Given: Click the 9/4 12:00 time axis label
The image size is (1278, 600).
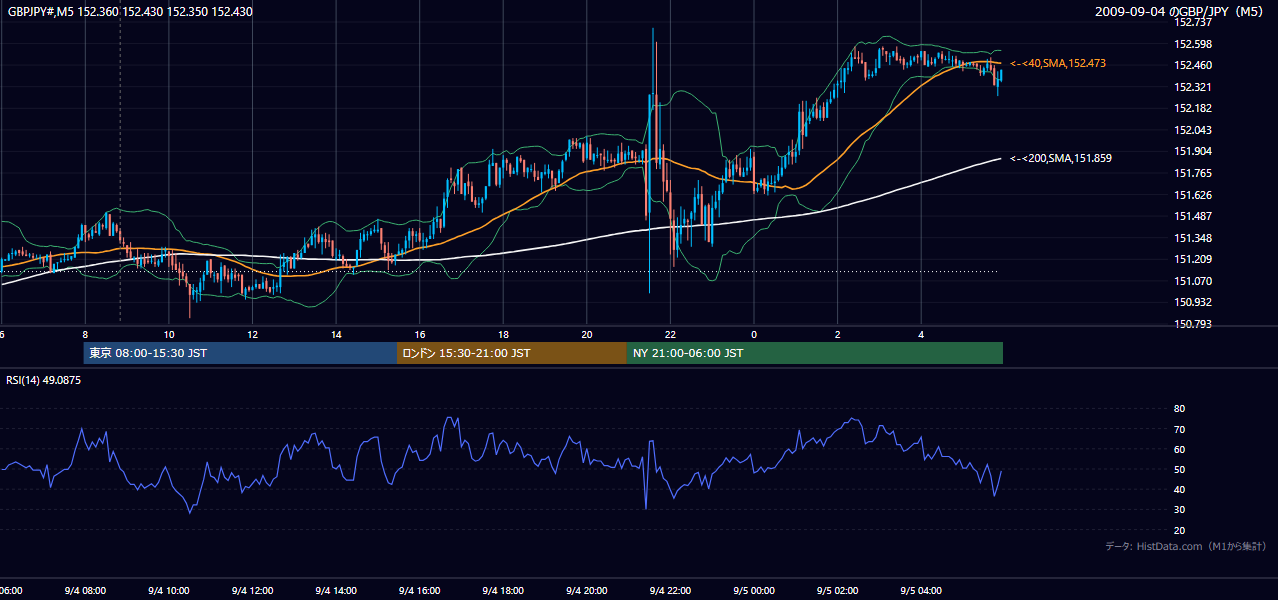Looking at the screenshot, I should pyautogui.click(x=252, y=590).
